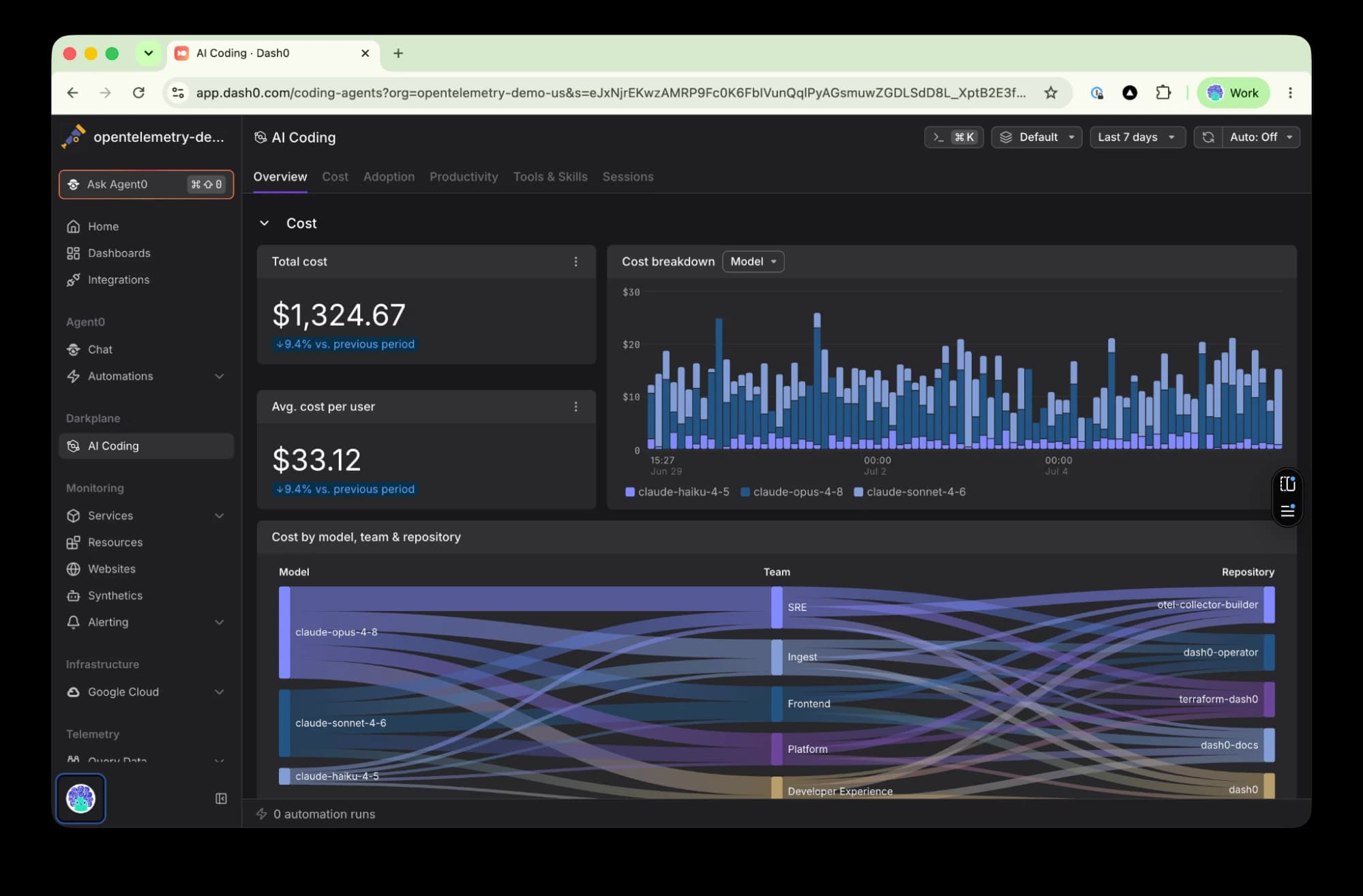Expand the Automations submenu chevron
This screenshot has height=896, width=1363.
[219, 376]
